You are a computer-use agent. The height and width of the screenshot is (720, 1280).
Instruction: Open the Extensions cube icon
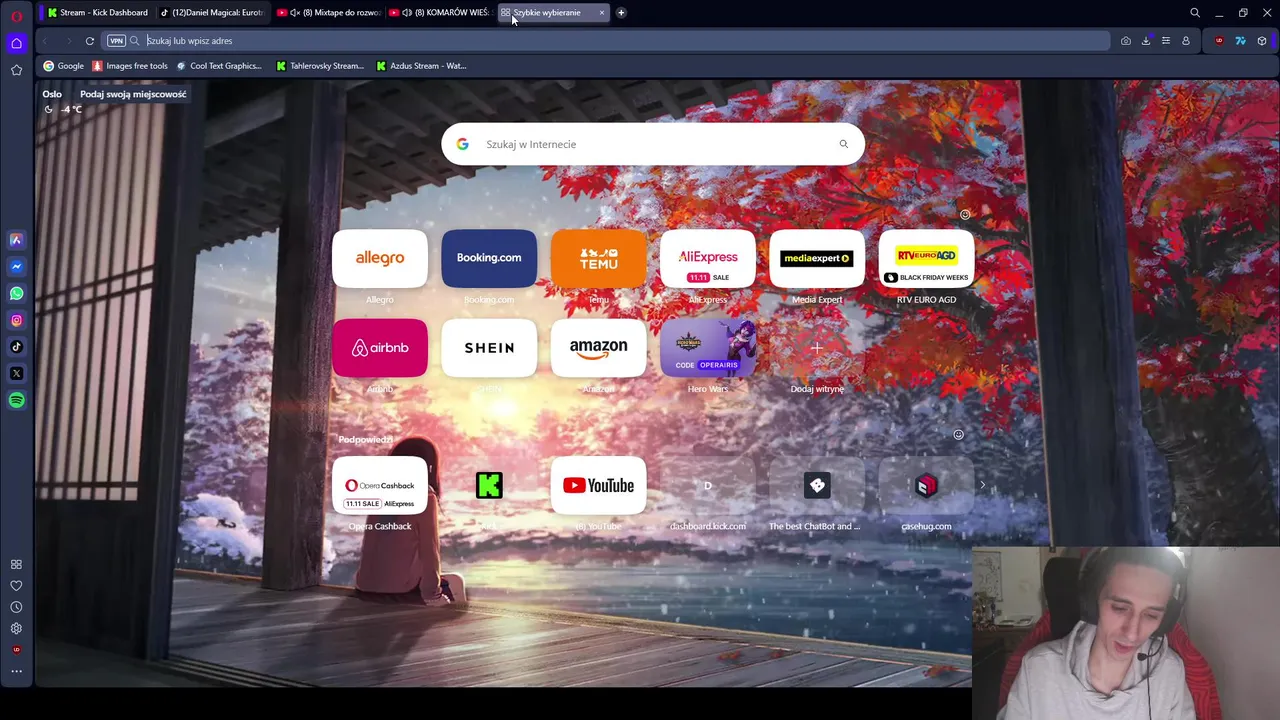tap(1262, 41)
